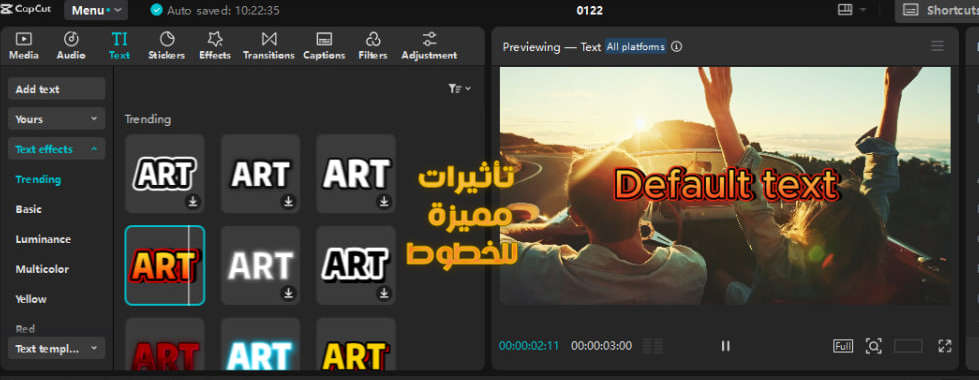Click the All platforms tag
979x380 pixels.
[x=636, y=46]
